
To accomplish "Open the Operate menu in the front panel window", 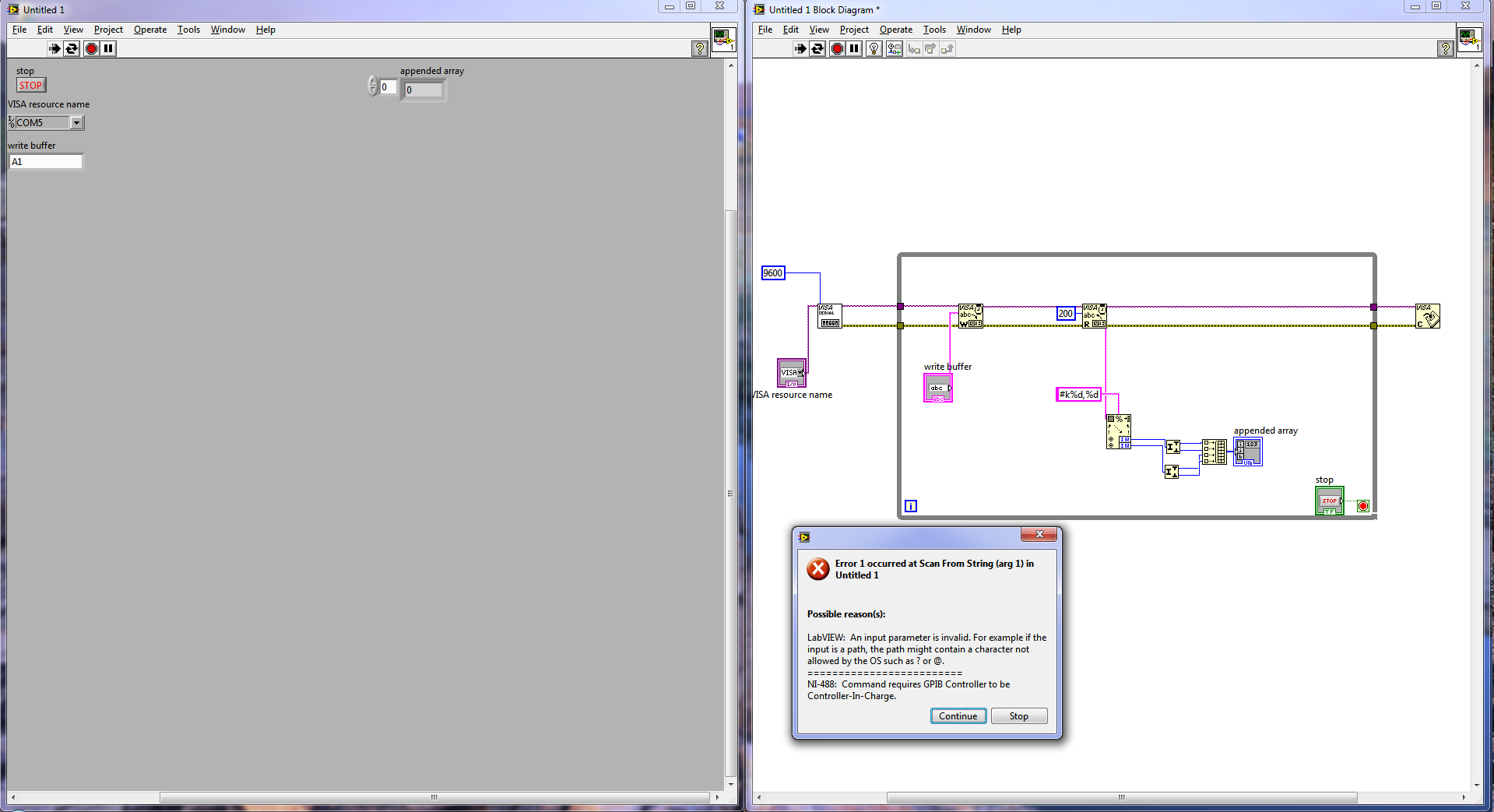I will (150, 30).
